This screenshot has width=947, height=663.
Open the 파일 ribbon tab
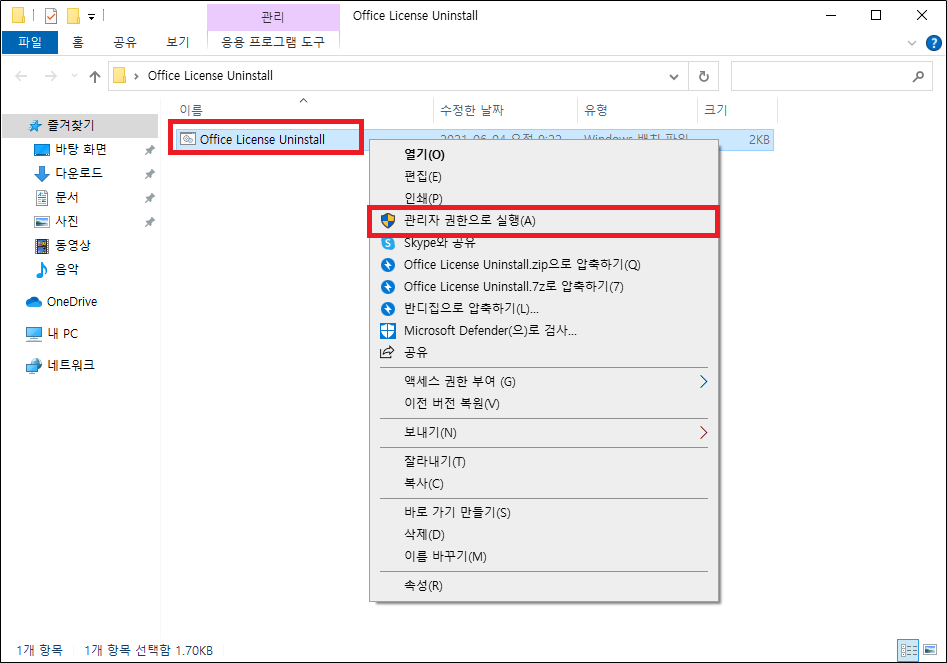tap(30, 42)
